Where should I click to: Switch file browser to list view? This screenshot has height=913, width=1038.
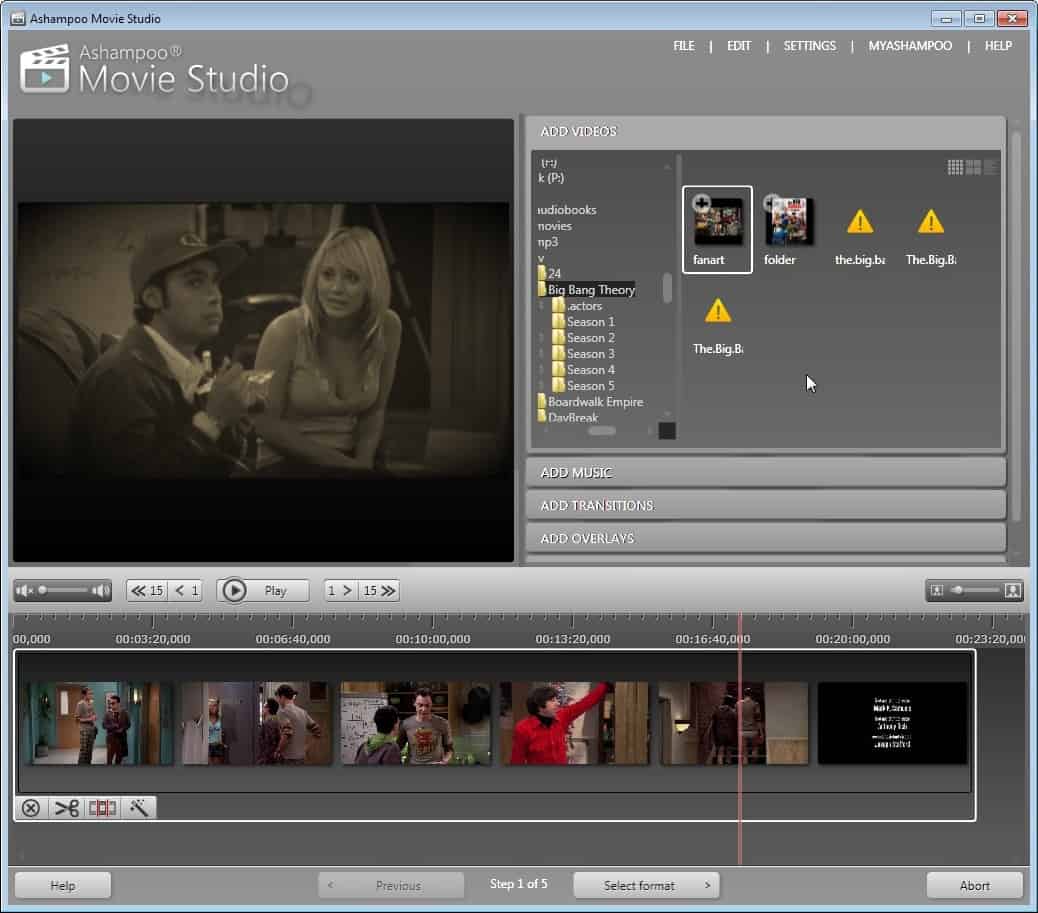pos(990,168)
